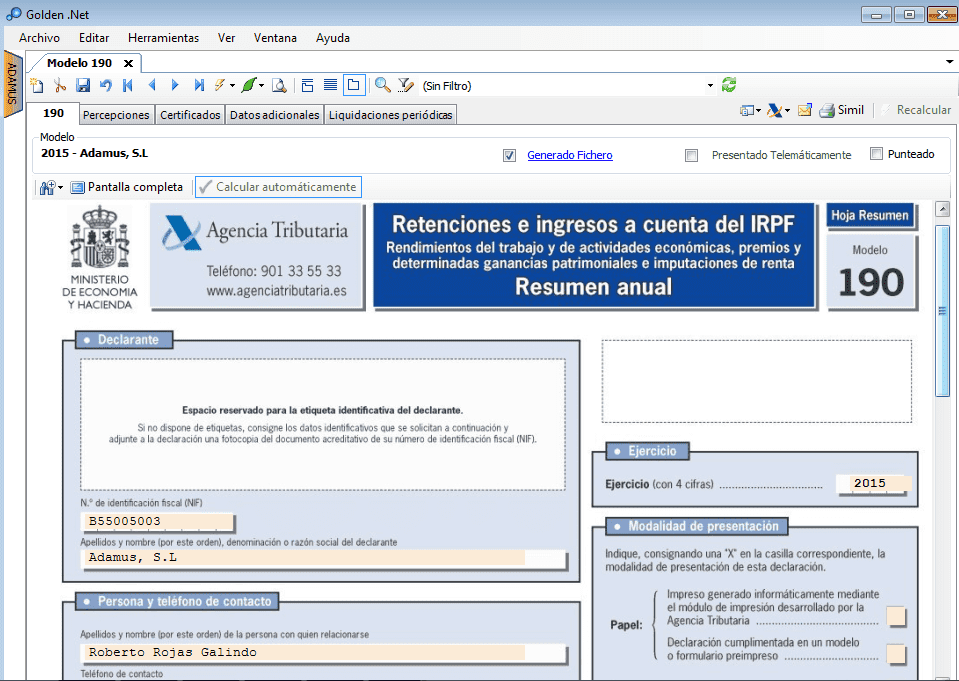Open search with the magnifying glass icon
This screenshot has height=681, width=959.
(383, 86)
